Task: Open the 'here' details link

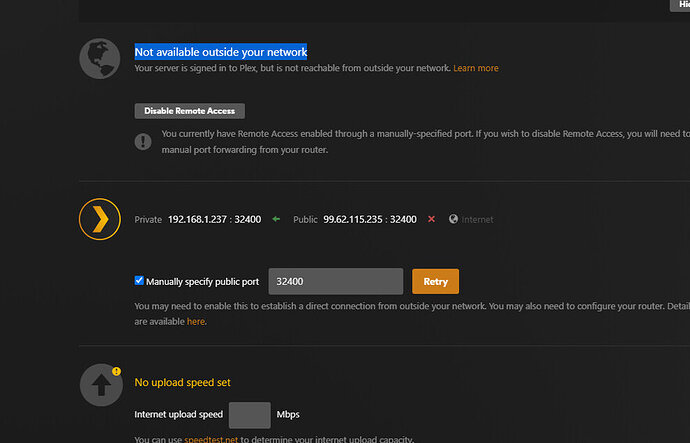Action: coord(196,322)
